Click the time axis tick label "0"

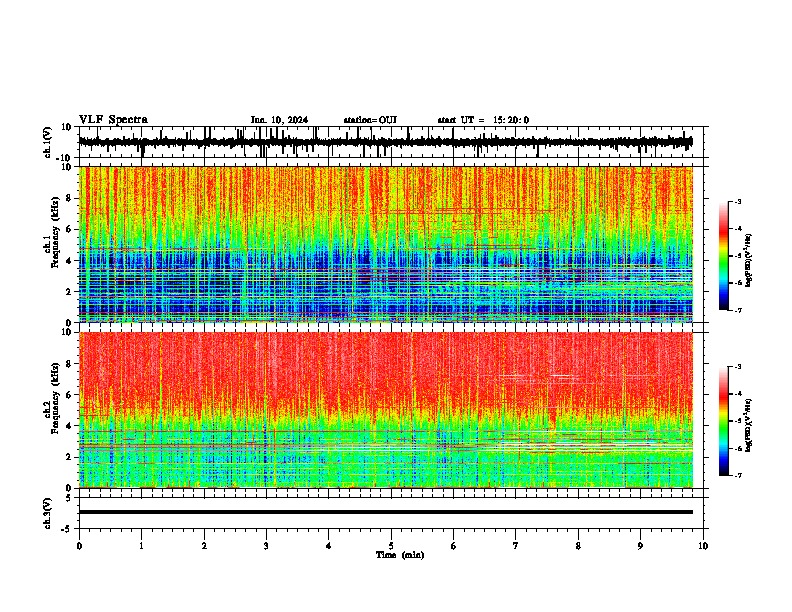[x=79, y=546]
